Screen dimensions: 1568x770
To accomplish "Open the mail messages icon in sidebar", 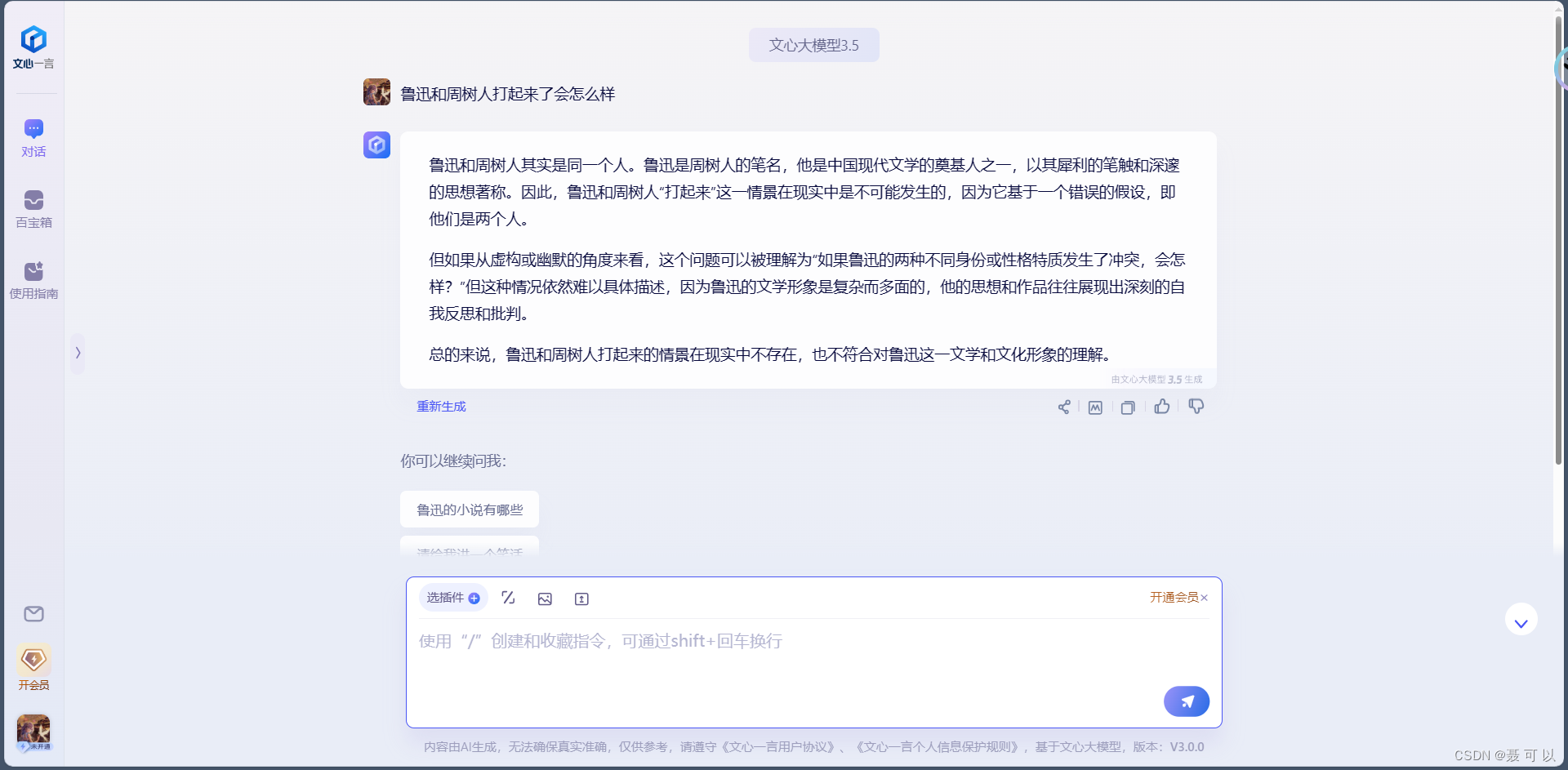I will [x=33, y=614].
